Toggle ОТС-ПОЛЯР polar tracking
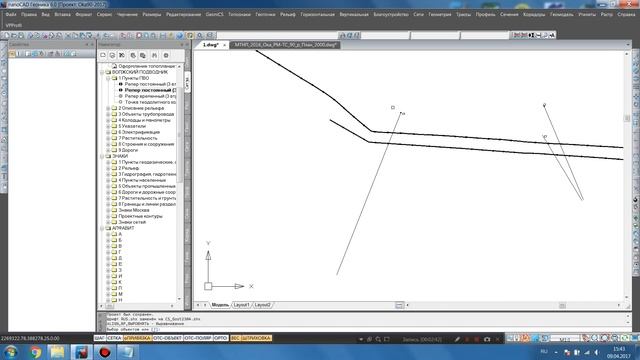 point(198,338)
